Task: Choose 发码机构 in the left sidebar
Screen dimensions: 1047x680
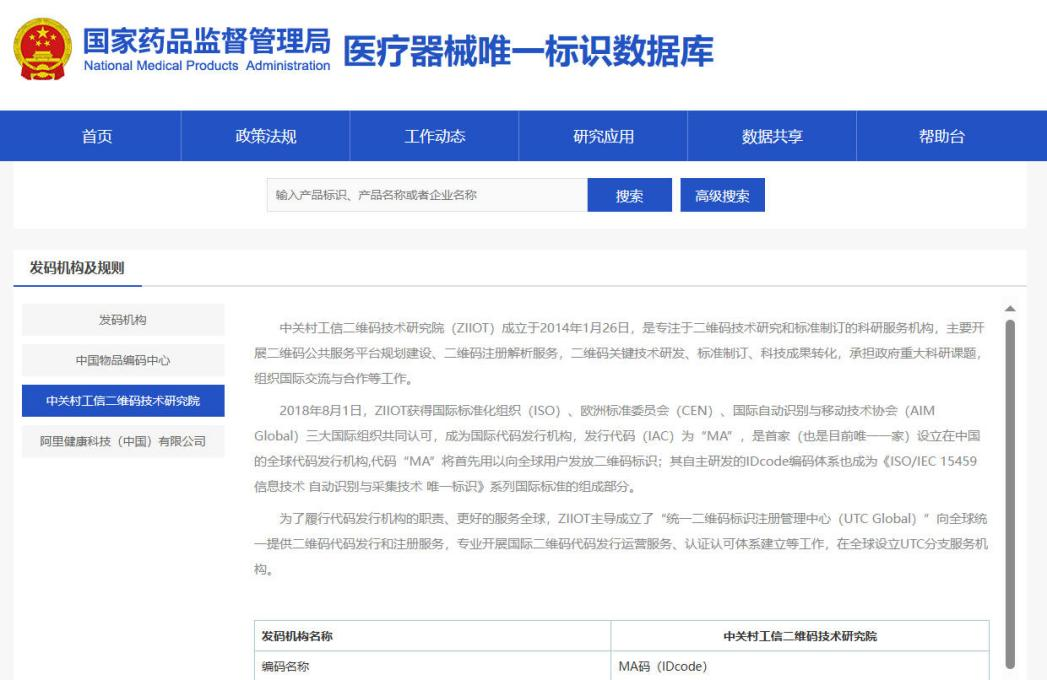Action: click(123, 319)
